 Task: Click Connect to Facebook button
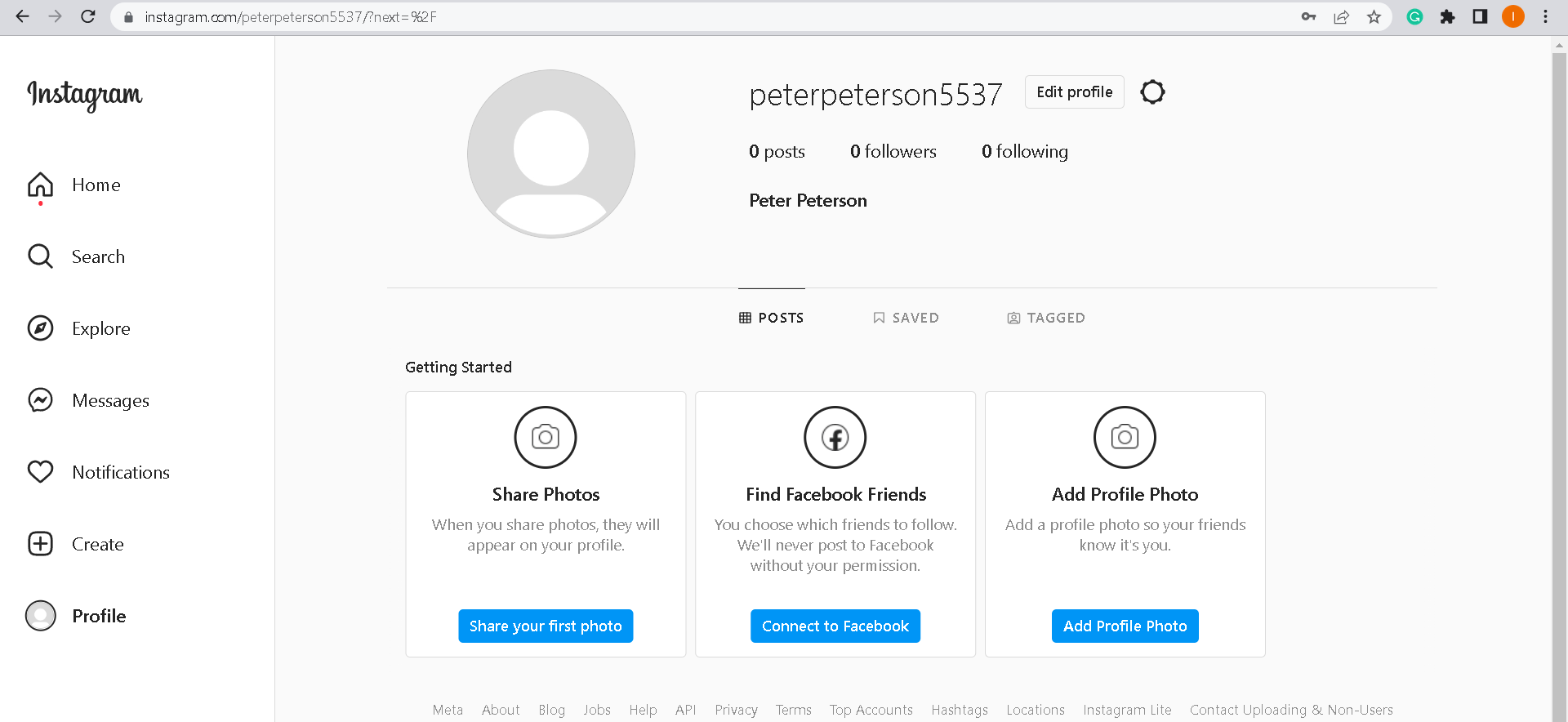click(x=835, y=626)
